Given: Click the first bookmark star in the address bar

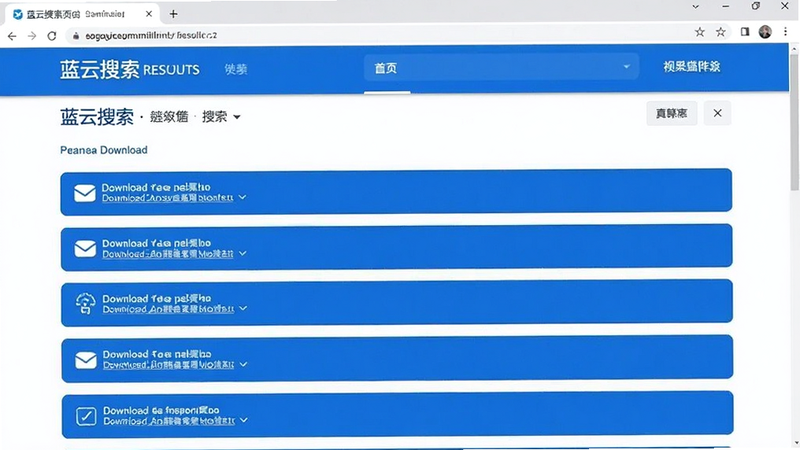Looking at the screenshot, I should (699, 32).
